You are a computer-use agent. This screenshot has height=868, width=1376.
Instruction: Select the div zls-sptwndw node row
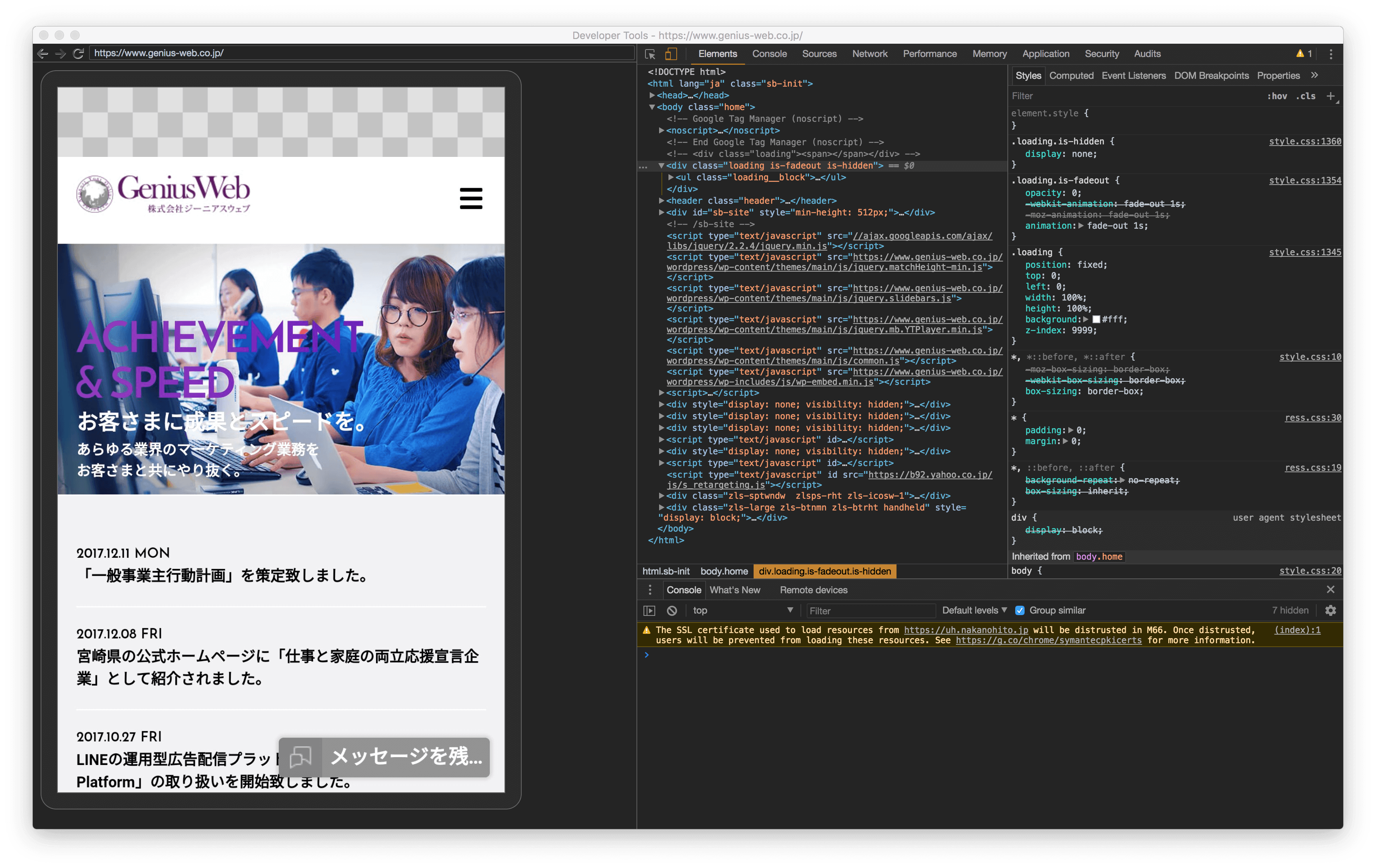tap(822, 496)
